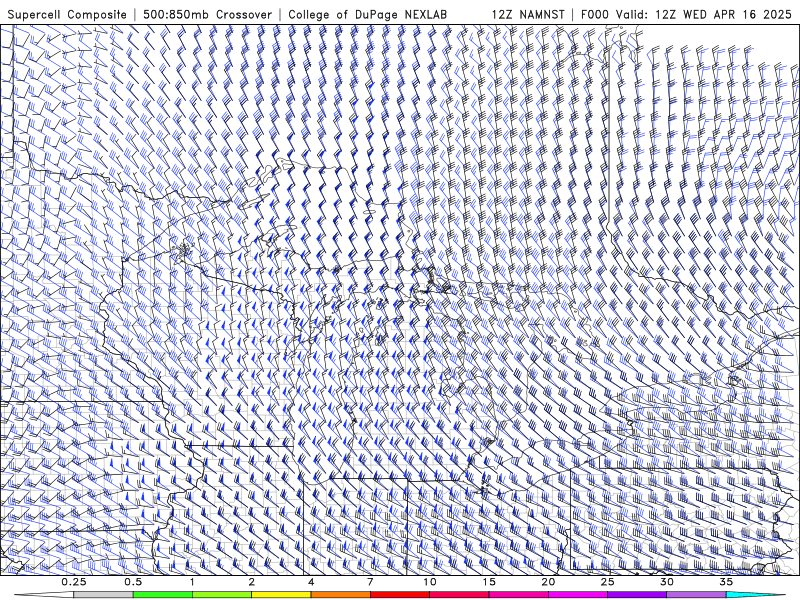Viewport: 800px width, 600px height.
Task: Click the colorbar label reading 35
Action: [726, 582]
